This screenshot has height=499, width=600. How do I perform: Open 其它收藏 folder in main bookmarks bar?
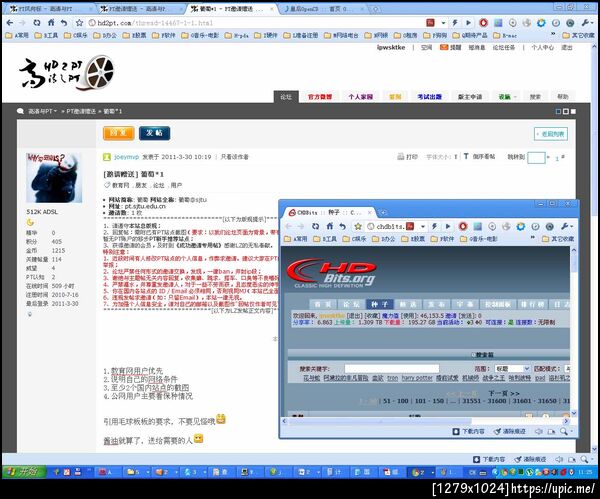[x=578, y=35]
